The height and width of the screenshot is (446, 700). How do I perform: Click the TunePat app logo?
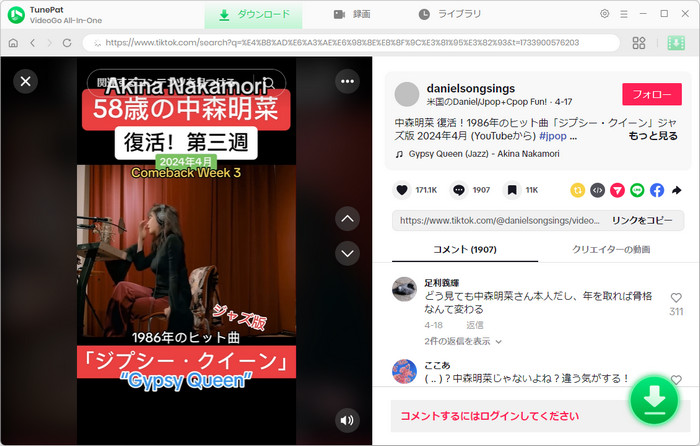tap(16, 15)
